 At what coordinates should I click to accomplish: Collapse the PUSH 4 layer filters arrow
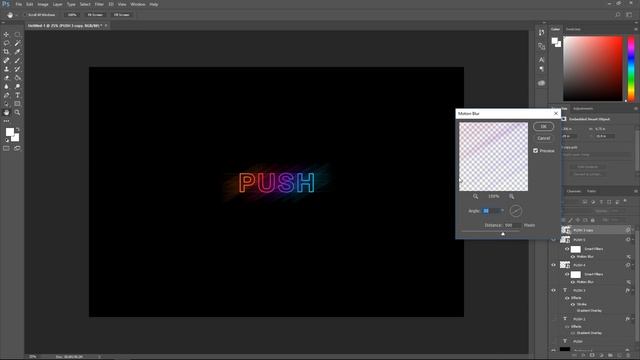[633, 265]
